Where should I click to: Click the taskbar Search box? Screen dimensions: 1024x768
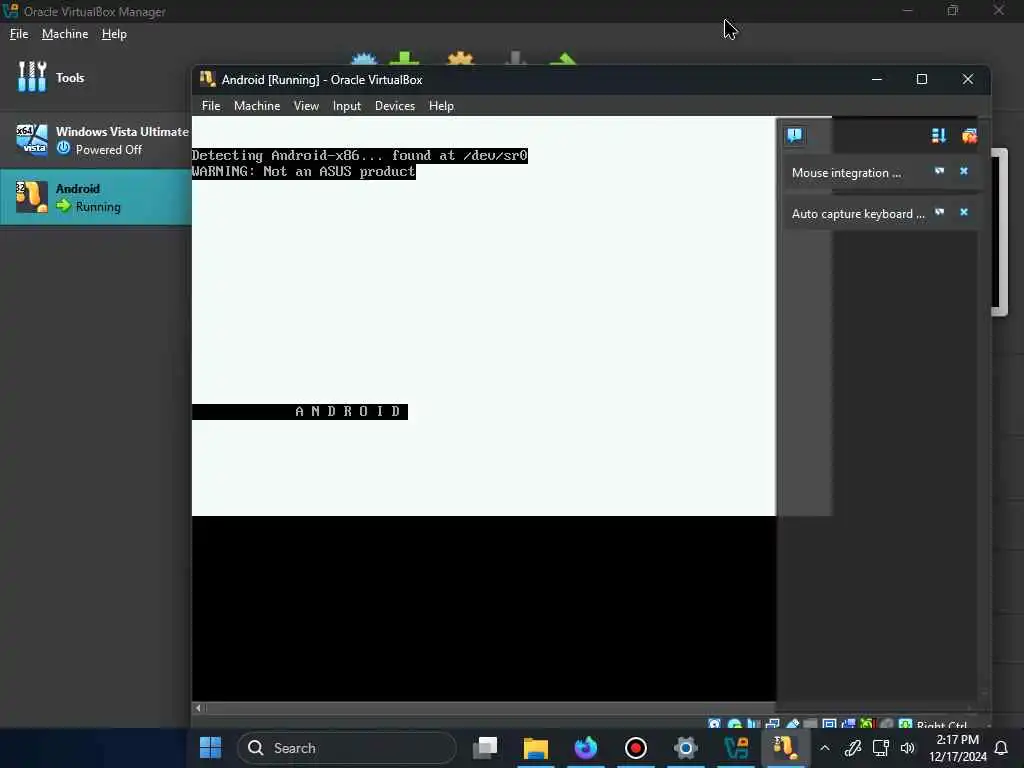click(347, 748)
